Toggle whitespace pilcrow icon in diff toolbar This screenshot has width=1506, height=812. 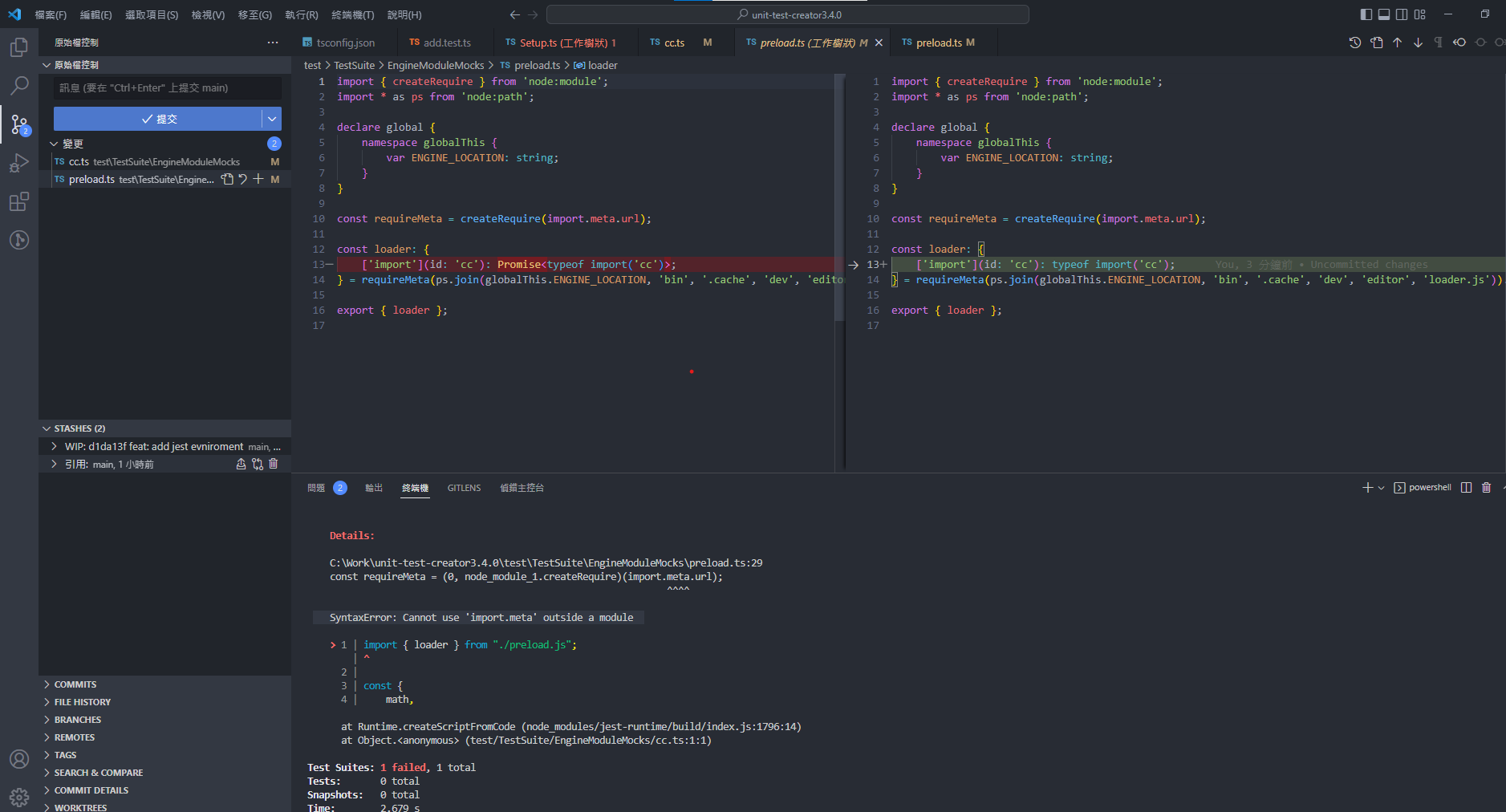(x=1438, y=43)
